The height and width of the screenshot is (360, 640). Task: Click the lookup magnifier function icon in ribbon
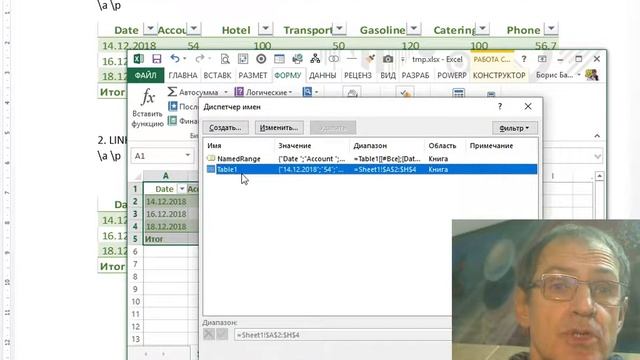point(307,92)
